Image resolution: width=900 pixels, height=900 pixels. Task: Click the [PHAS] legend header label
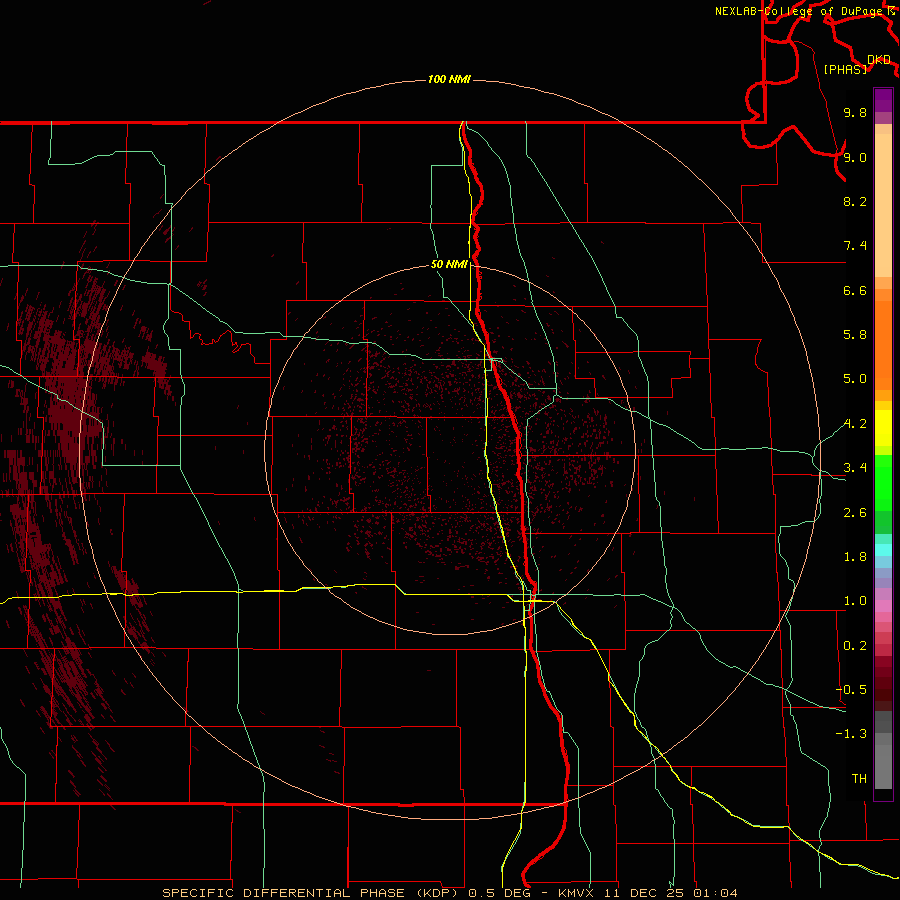[845, 69]
